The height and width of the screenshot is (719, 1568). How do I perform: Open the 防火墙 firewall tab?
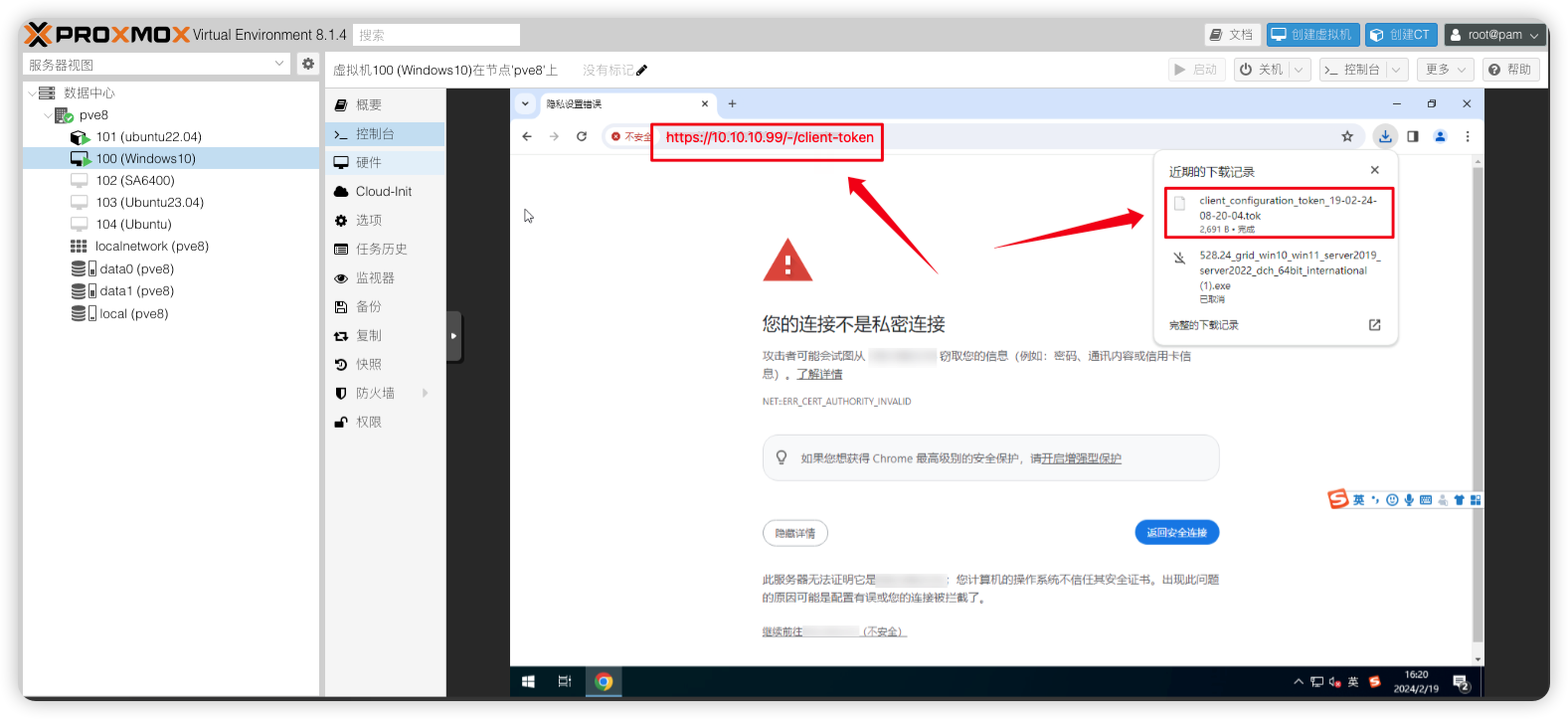[385, 393]
